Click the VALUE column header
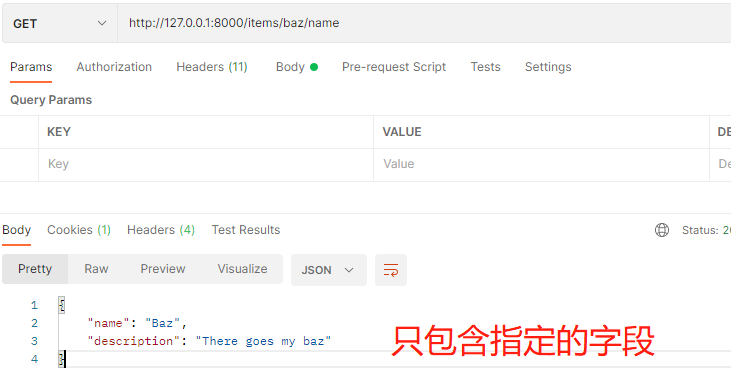 click(x=402, y=132)
